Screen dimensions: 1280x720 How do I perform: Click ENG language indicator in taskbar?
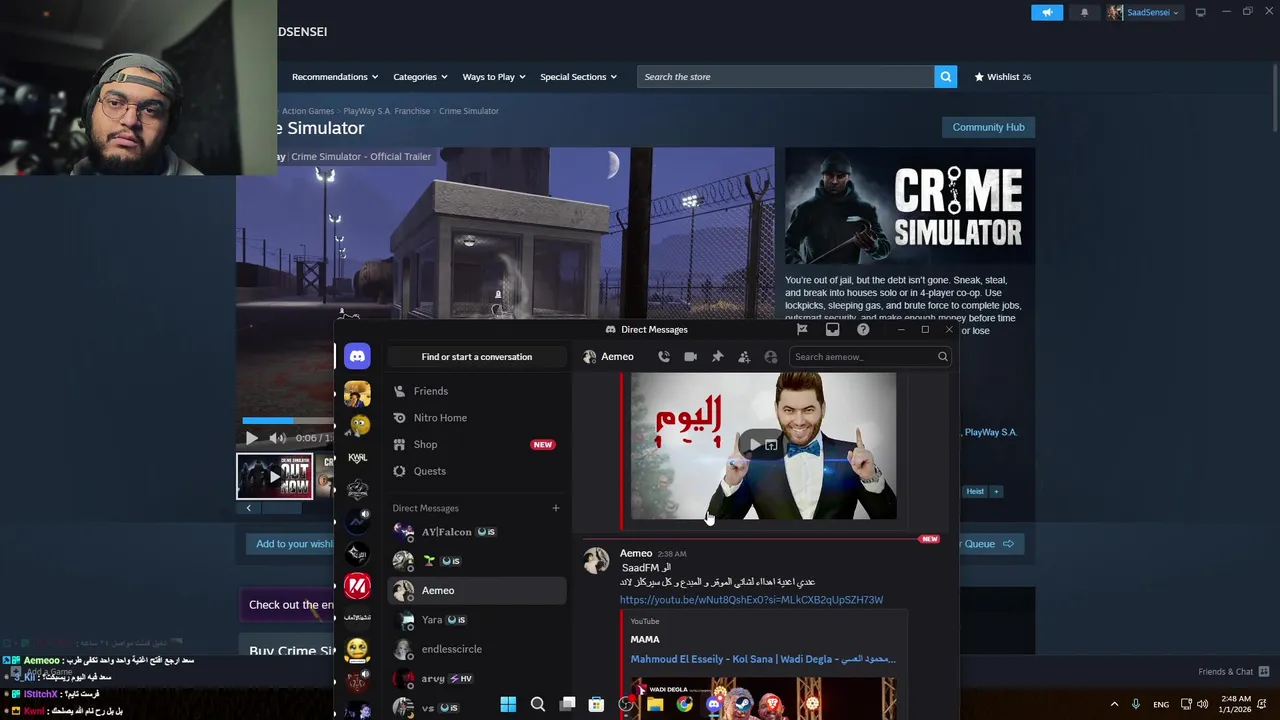point(1161,704)
